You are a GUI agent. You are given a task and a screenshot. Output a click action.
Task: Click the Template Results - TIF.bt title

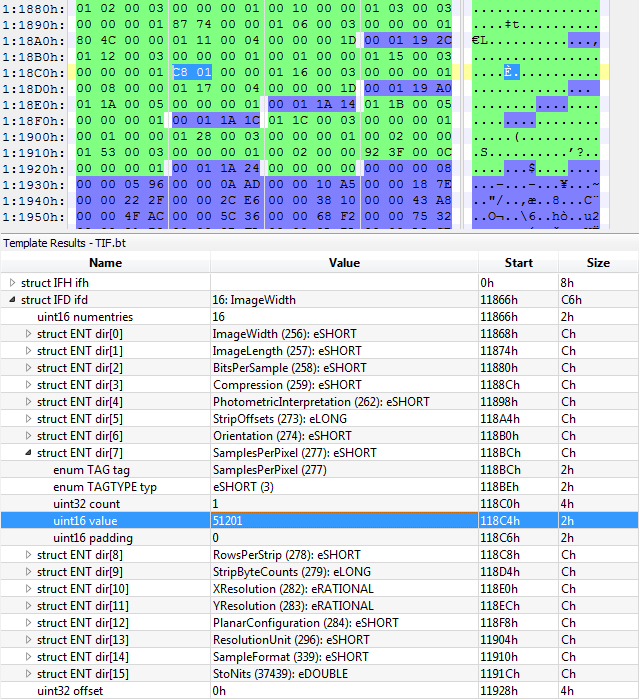[65, 243]
